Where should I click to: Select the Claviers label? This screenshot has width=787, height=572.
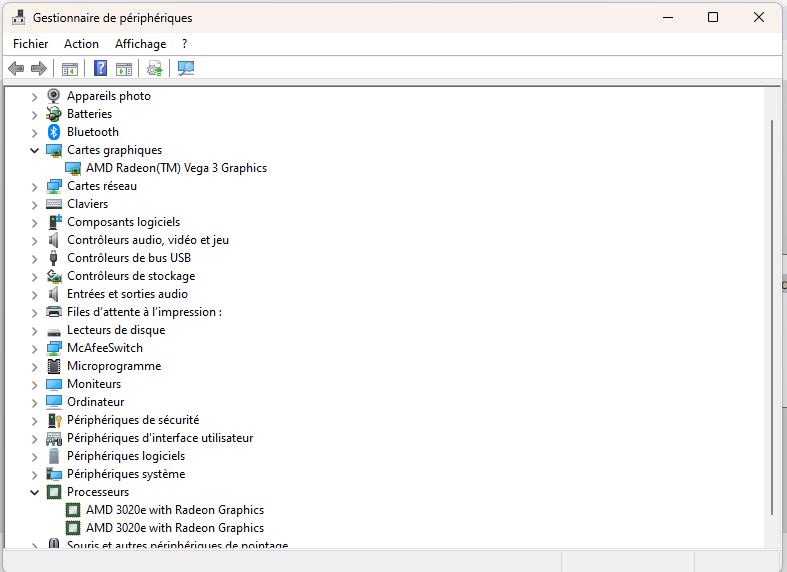click(87, 204)
